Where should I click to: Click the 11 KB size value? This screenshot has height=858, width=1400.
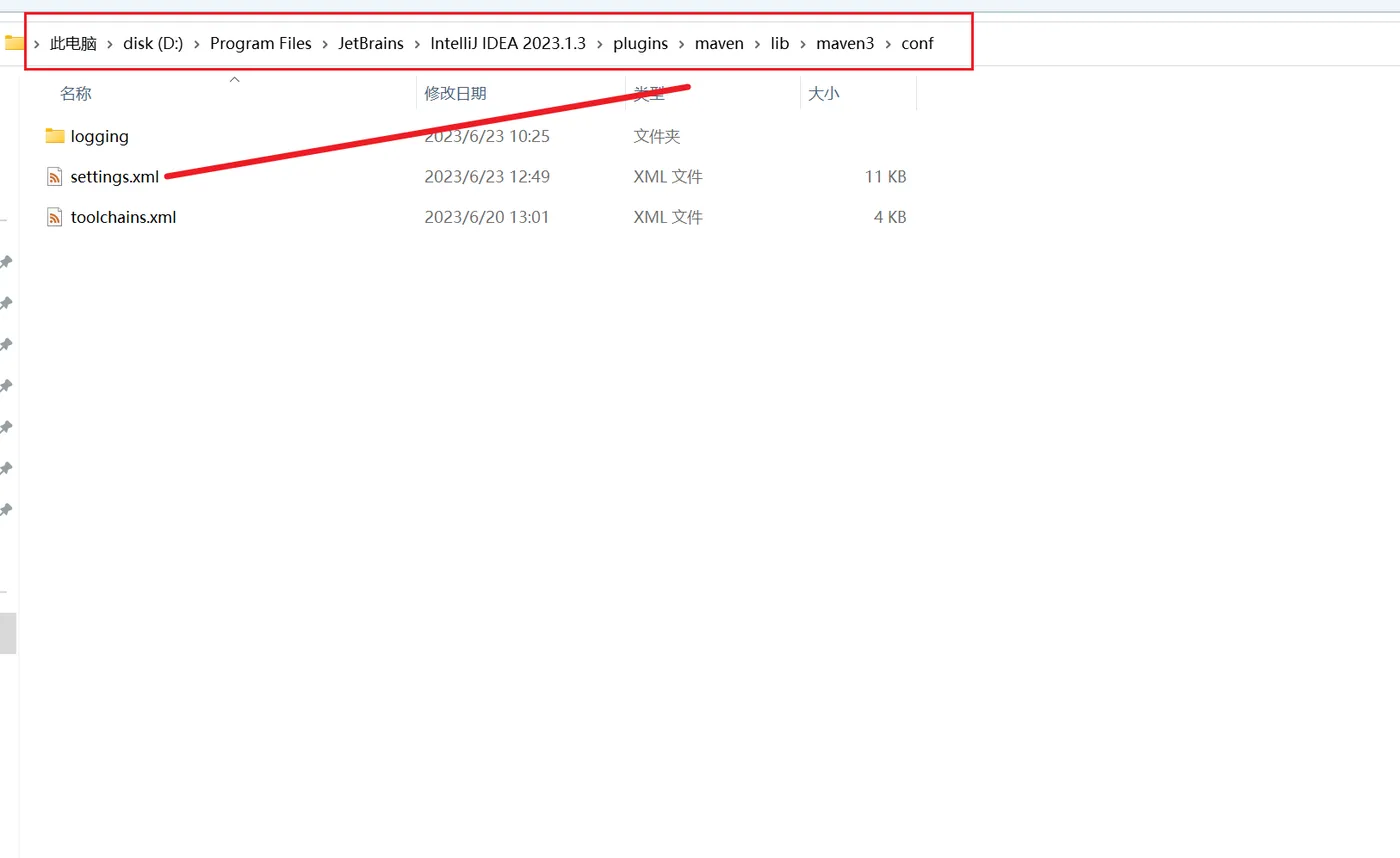click(x=885, y=177)
